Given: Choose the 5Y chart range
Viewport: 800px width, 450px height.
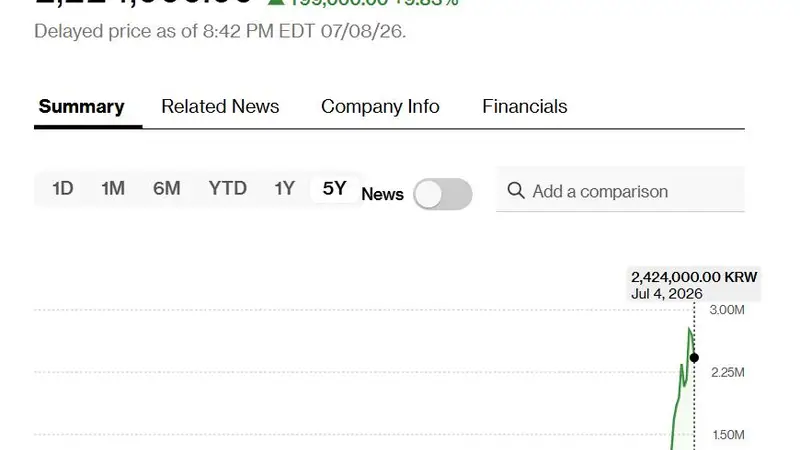Looking at the screenshot, I should (x=335, y=188).
